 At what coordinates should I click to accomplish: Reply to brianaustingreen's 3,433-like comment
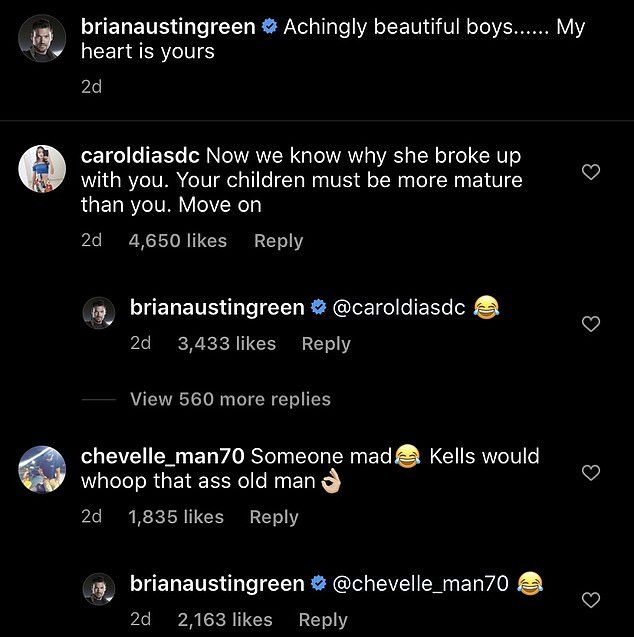point(326,343)
